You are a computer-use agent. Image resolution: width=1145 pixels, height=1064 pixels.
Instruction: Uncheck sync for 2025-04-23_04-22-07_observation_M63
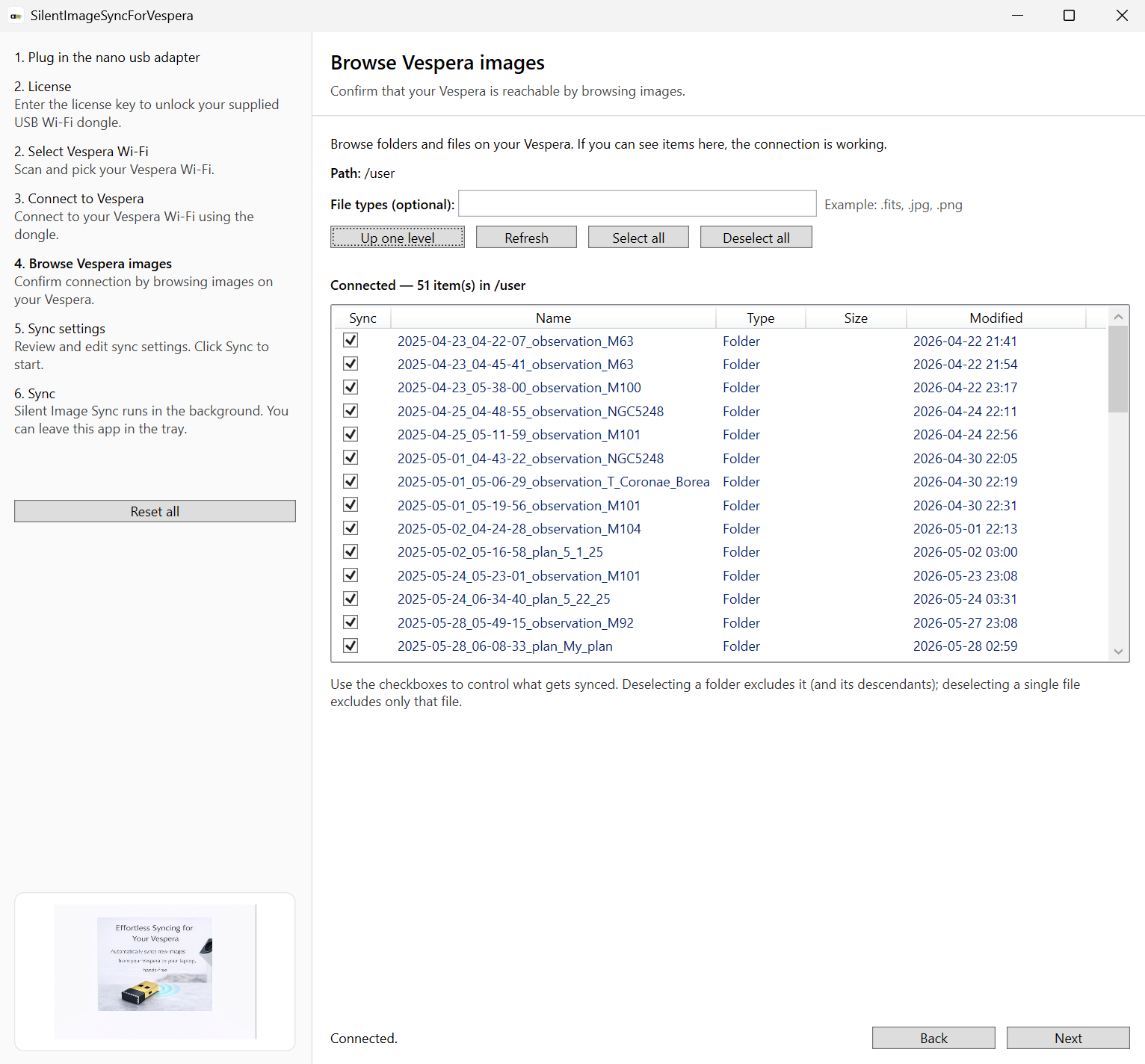coord(351,341)
